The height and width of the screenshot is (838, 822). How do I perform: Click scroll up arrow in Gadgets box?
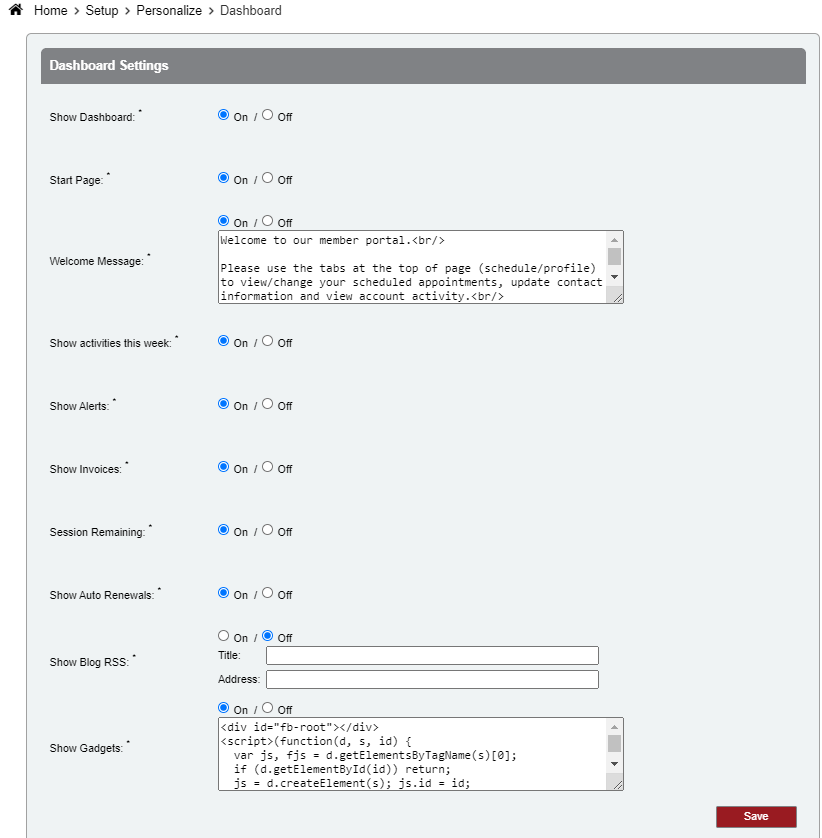click(x=615, y=725)
